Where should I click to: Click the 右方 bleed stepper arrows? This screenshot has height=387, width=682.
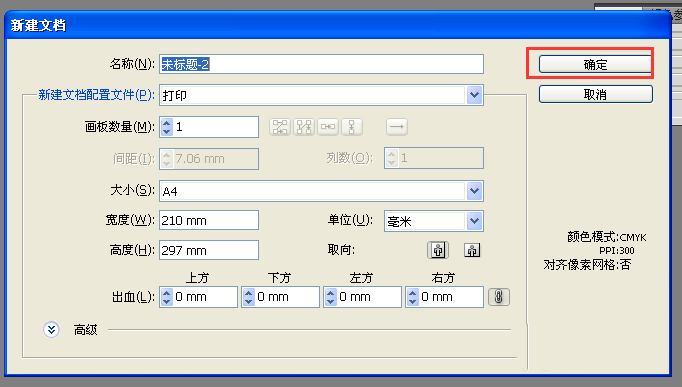coord(412,297)
